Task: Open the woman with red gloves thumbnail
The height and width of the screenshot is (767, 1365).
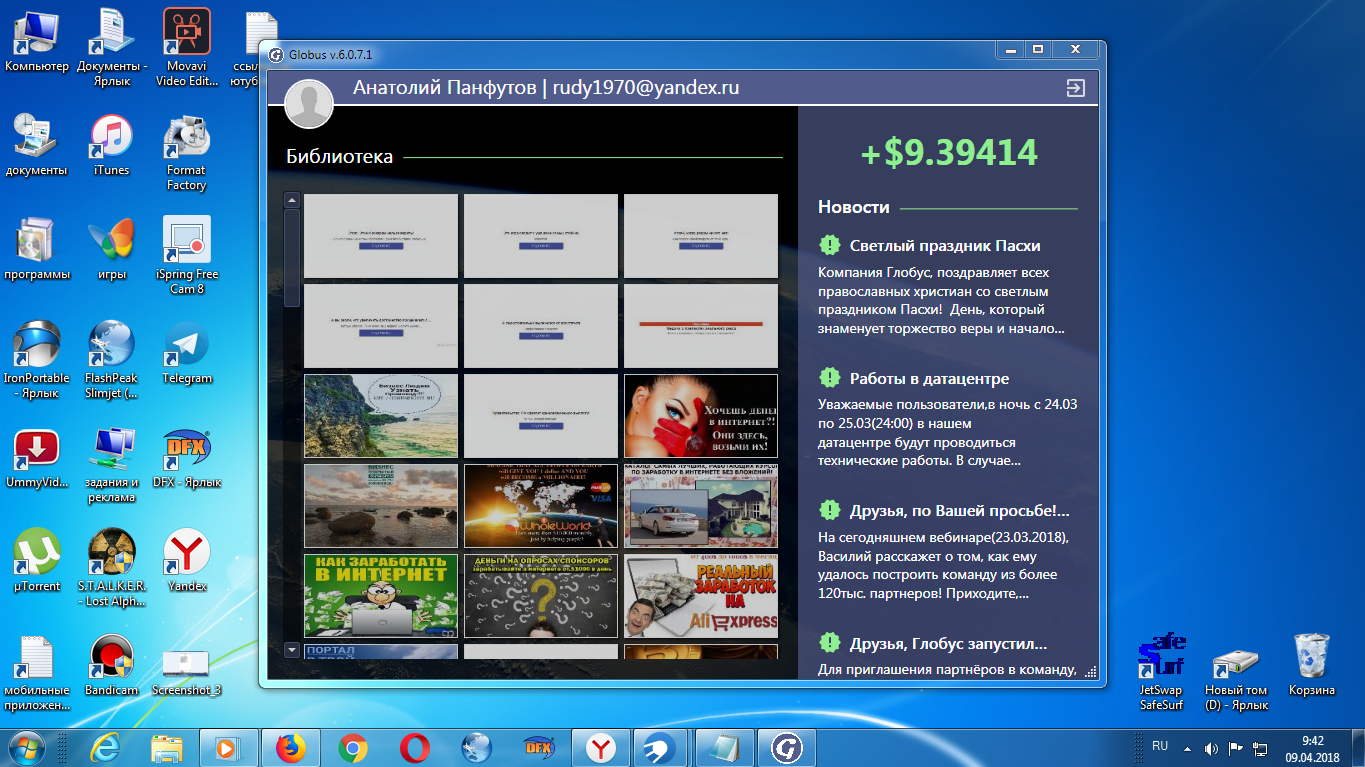Action: [x=700, y=416]
